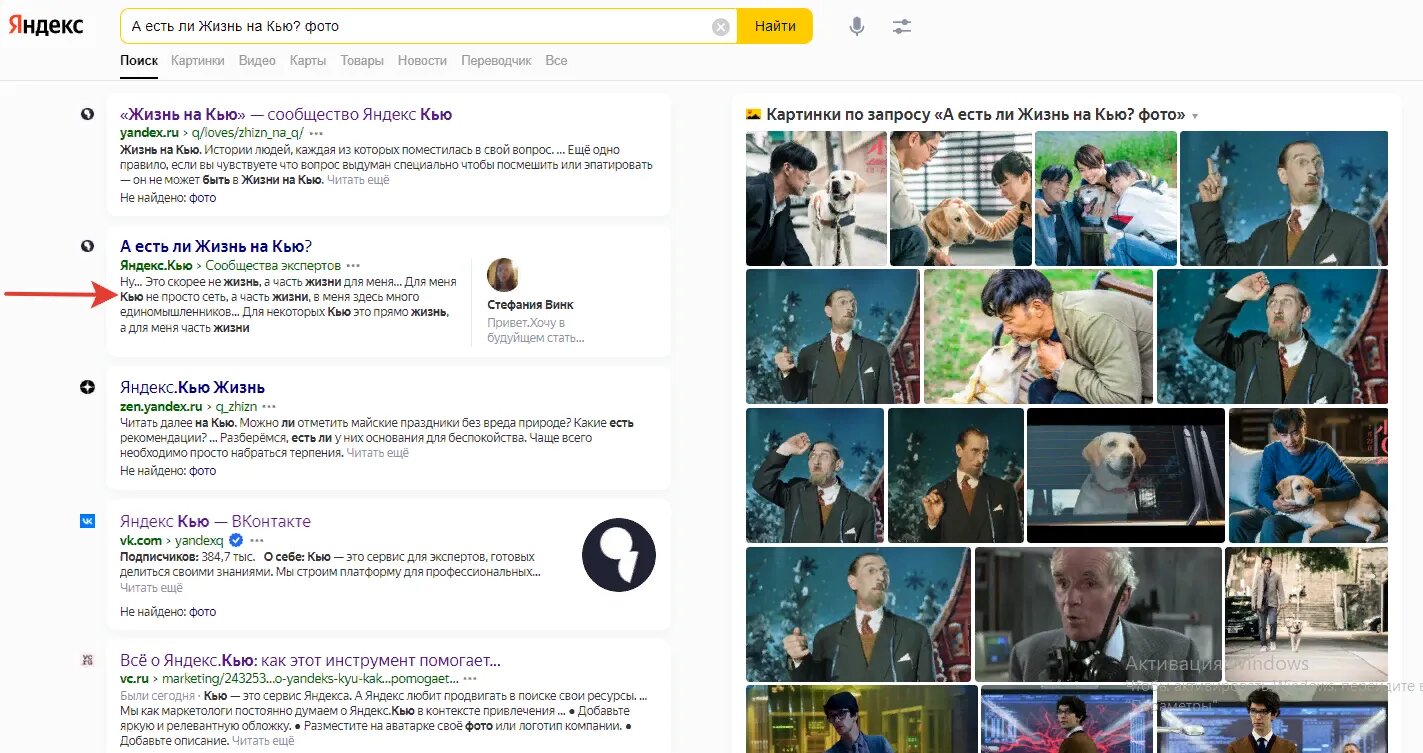Open image of man hugging dog outdoors in grey jacket

(1038, 336)
